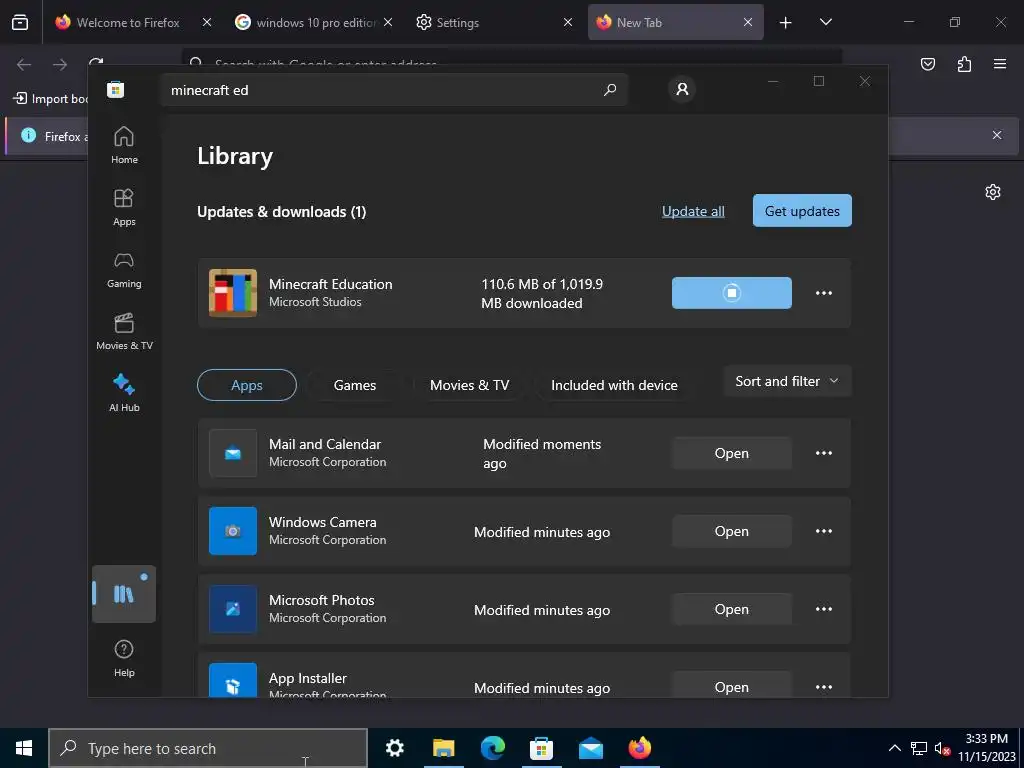
Task: Stop the Minecraft Education download
Action: pyautogui.click(x=731, y=293)
